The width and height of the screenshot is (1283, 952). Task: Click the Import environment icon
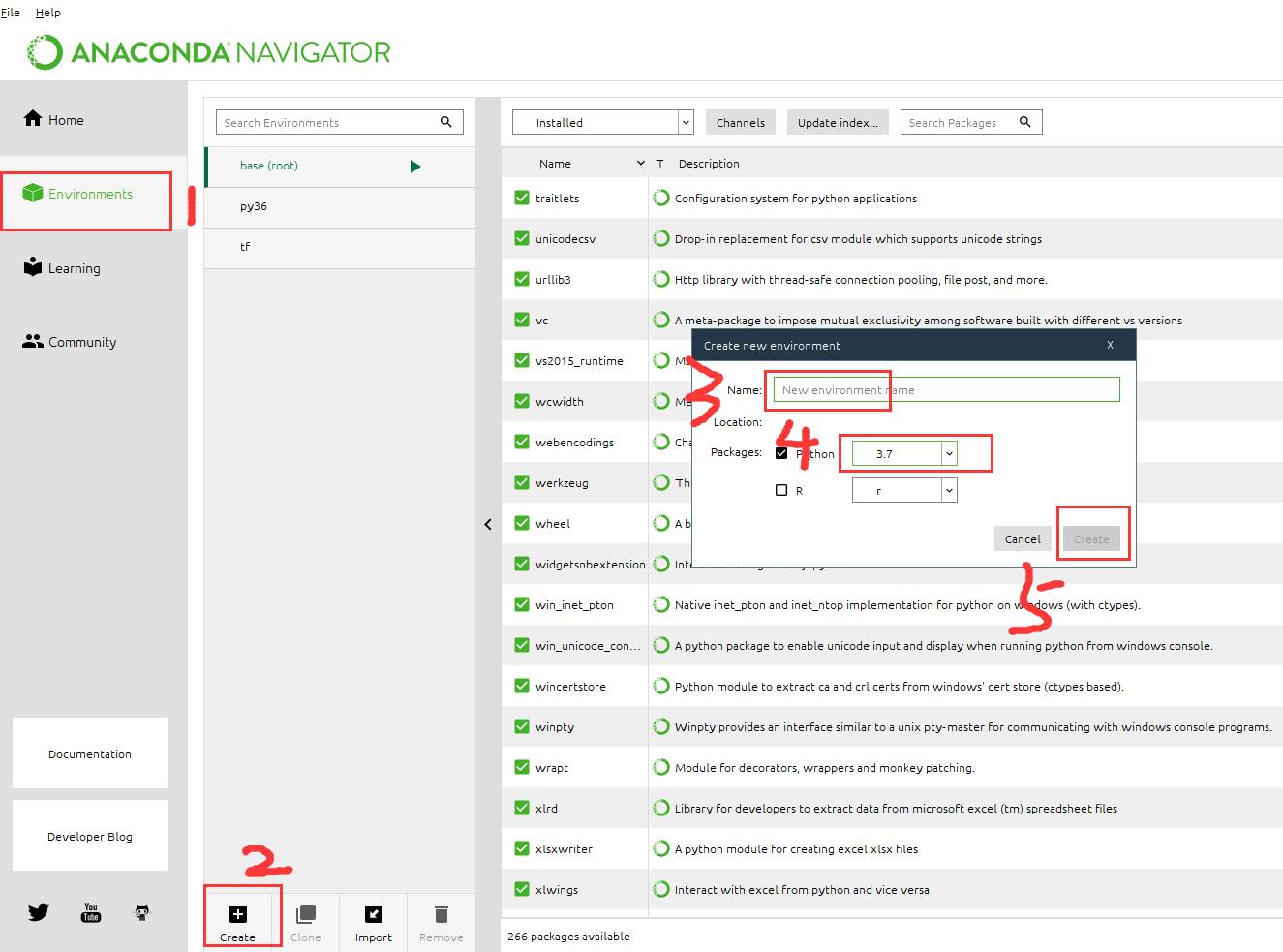tap(374, 914)
